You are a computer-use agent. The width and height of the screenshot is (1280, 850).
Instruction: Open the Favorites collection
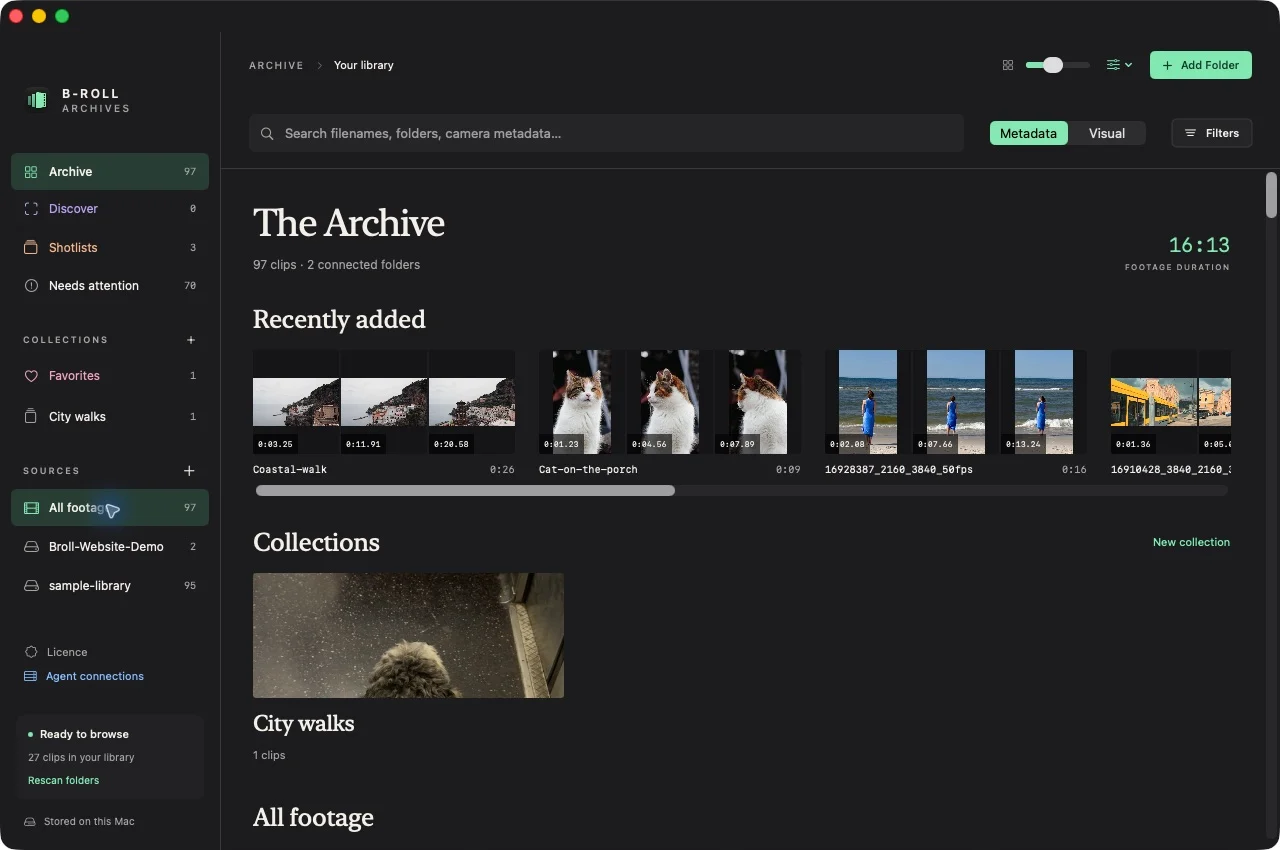click(110, 376)
